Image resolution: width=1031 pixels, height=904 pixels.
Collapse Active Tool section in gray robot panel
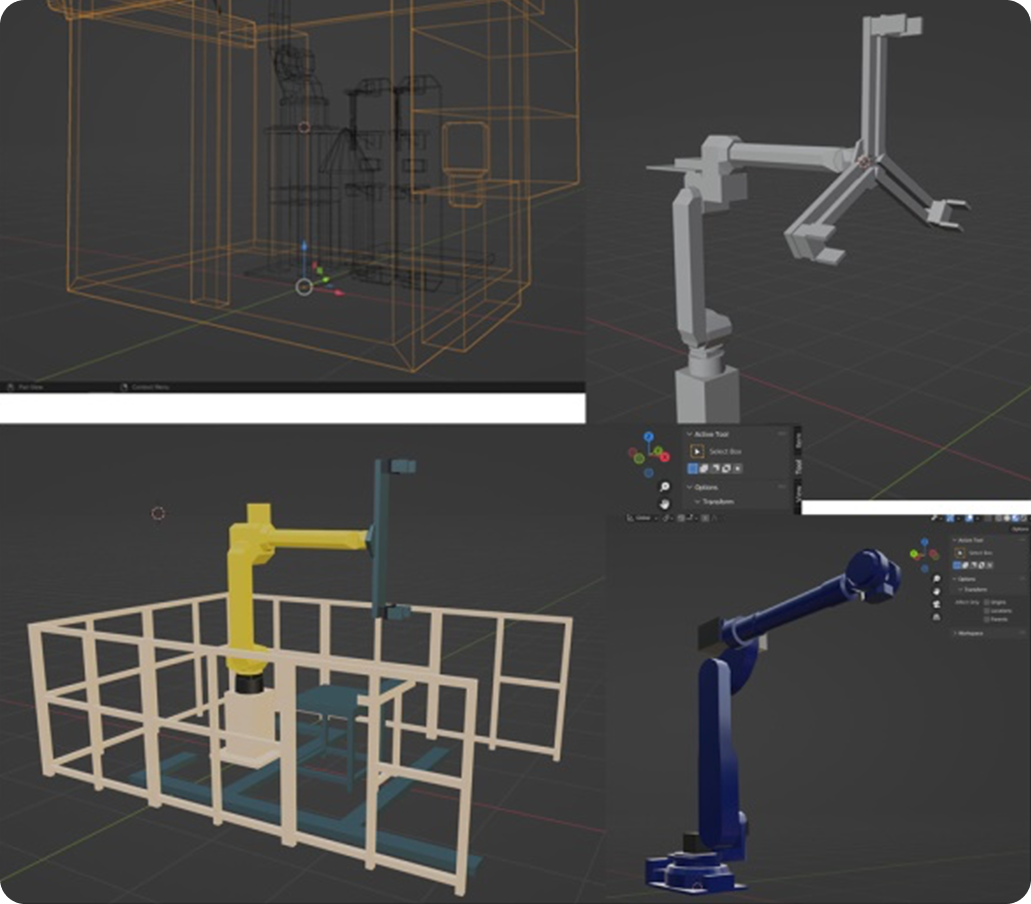click(x=689, y=434)
